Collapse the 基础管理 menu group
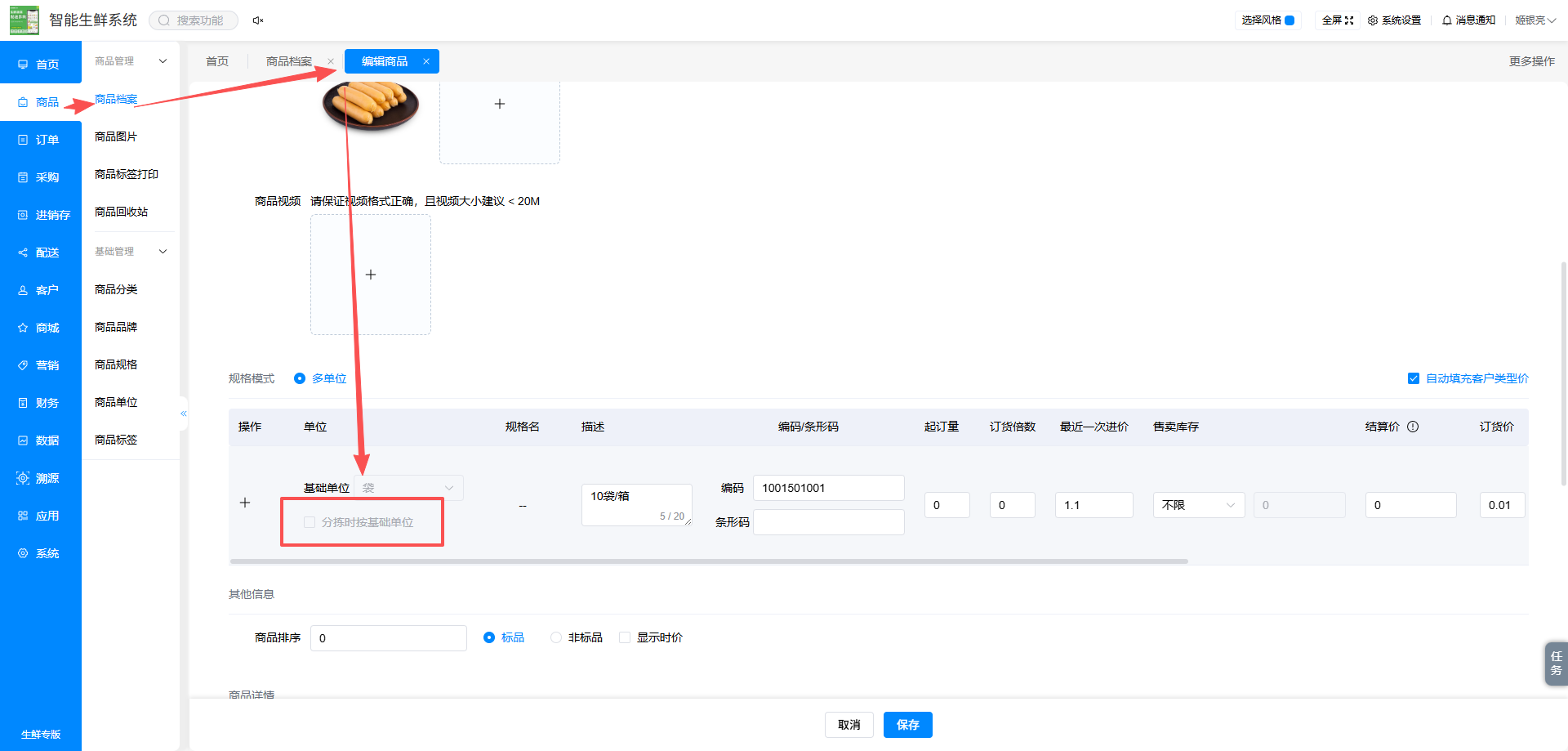 pyautogui.click(x=163, y=252)
